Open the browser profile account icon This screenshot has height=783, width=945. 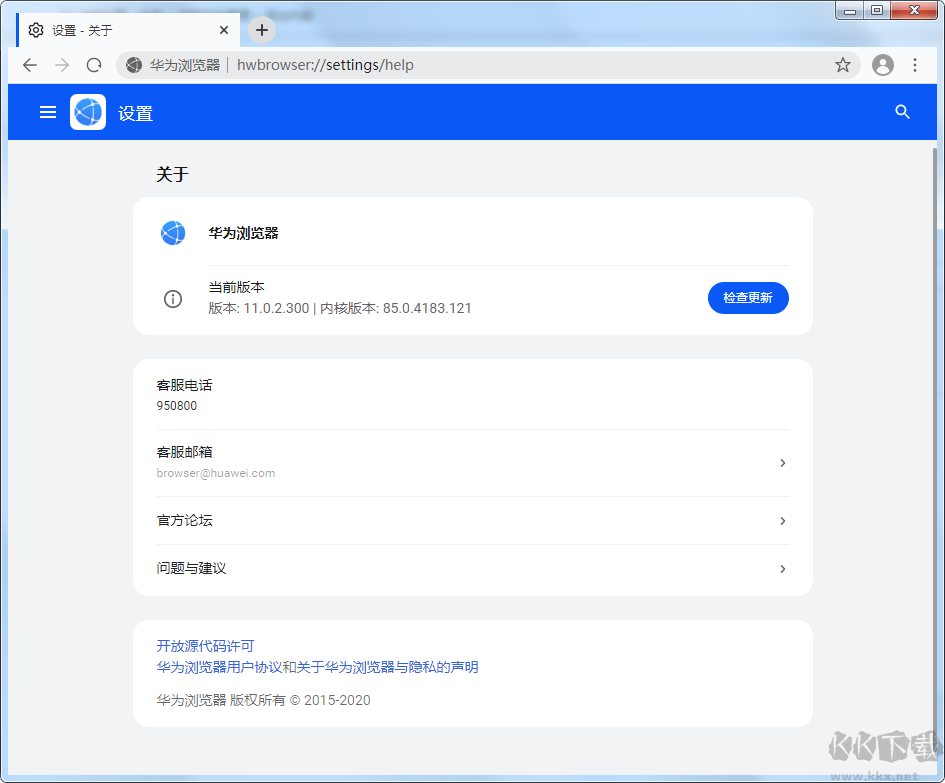click(x=882, y=64)
